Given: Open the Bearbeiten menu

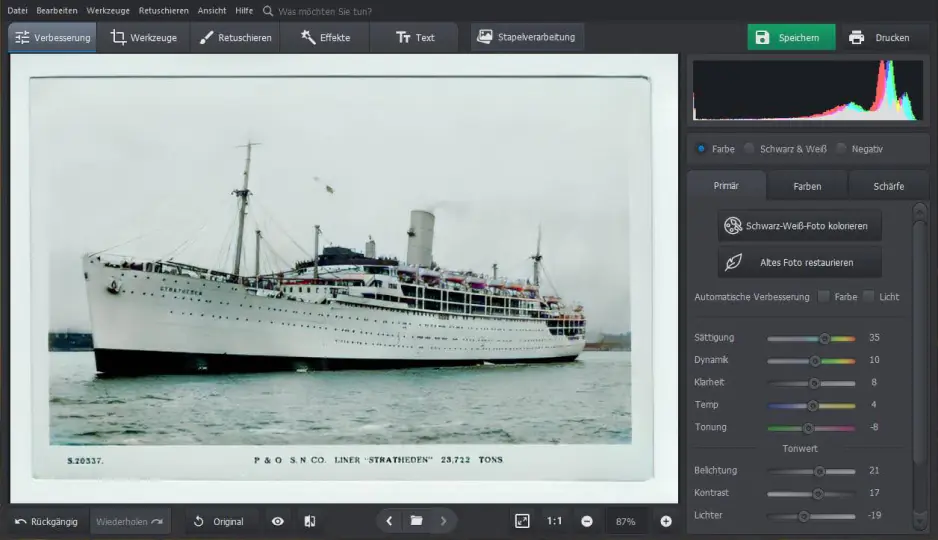Looking at the screenshot, I should point(57,11).
